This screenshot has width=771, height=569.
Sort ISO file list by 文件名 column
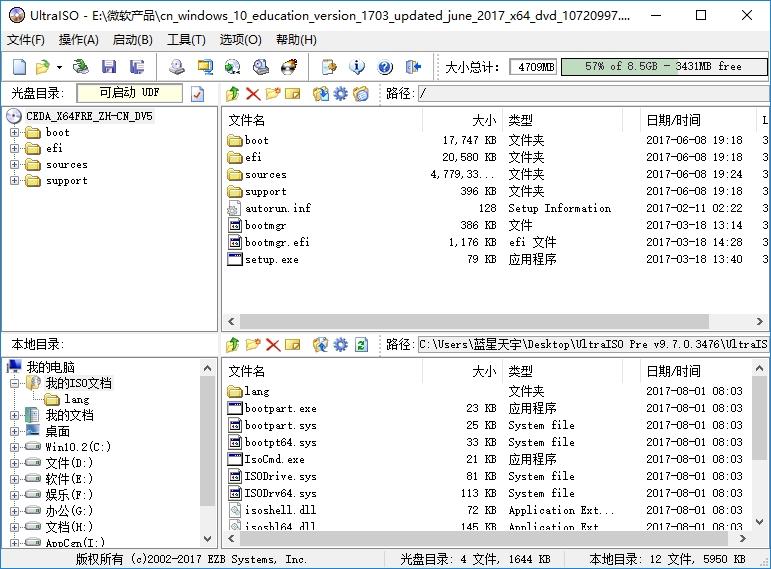click(322, 120)
